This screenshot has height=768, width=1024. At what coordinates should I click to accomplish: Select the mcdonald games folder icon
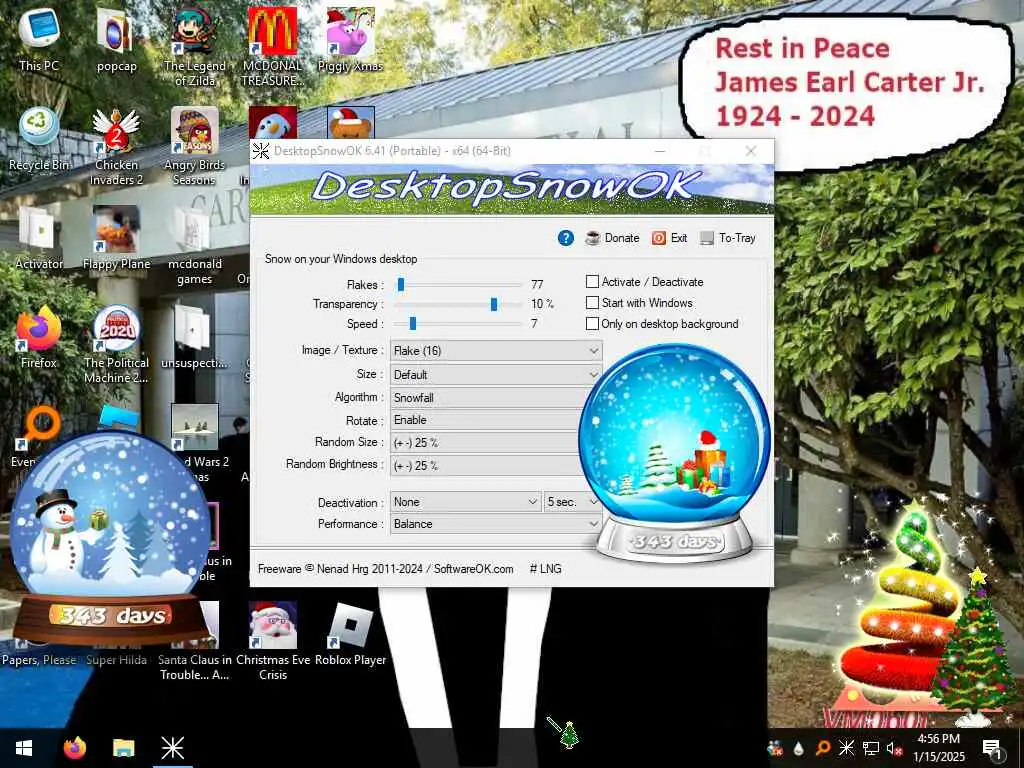pyautogui.click(x=195, y=246)
